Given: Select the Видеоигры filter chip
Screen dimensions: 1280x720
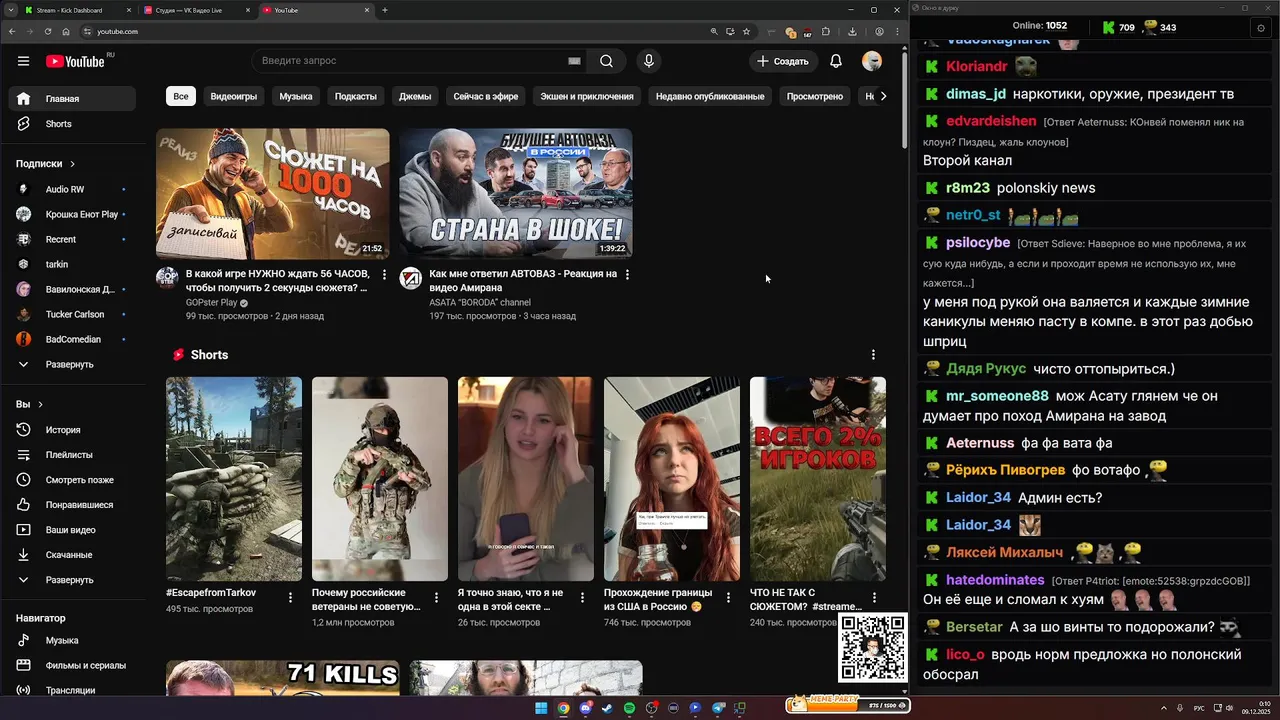Looking at the screenshot, I should [x=233, y=97].
